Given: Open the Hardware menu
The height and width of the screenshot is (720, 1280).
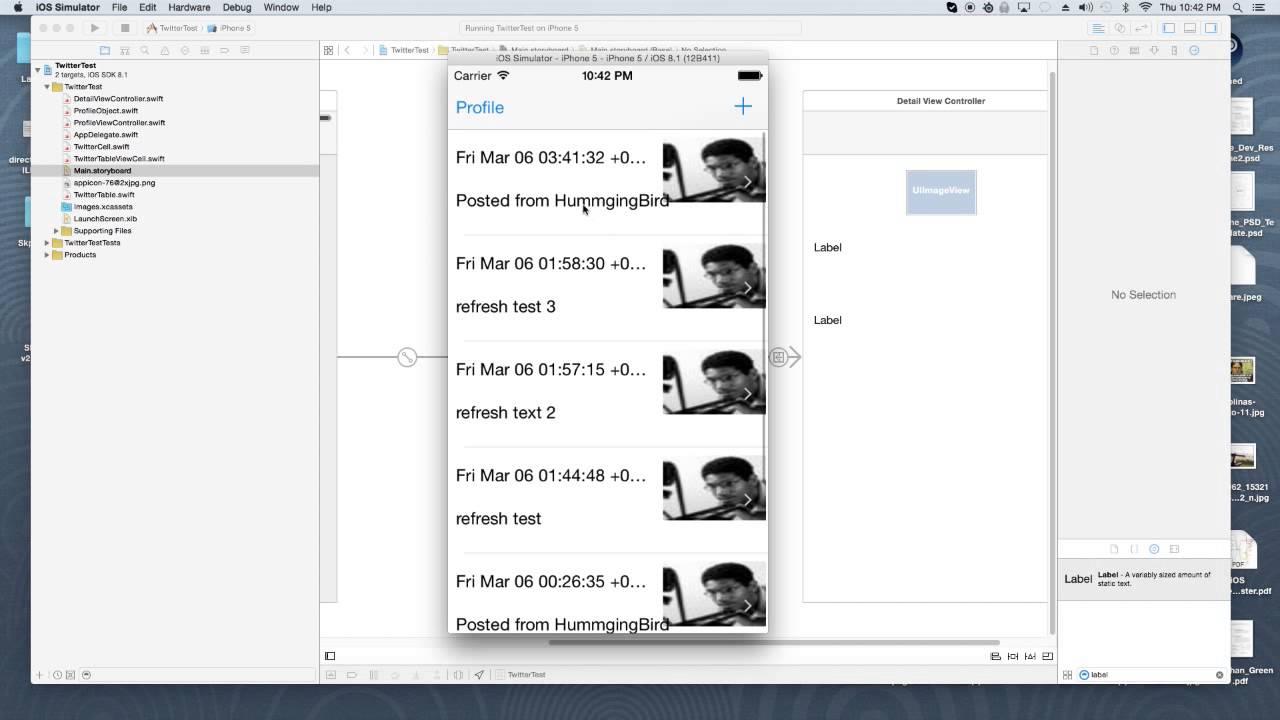Looking at the screenshot, I should 189,7.
